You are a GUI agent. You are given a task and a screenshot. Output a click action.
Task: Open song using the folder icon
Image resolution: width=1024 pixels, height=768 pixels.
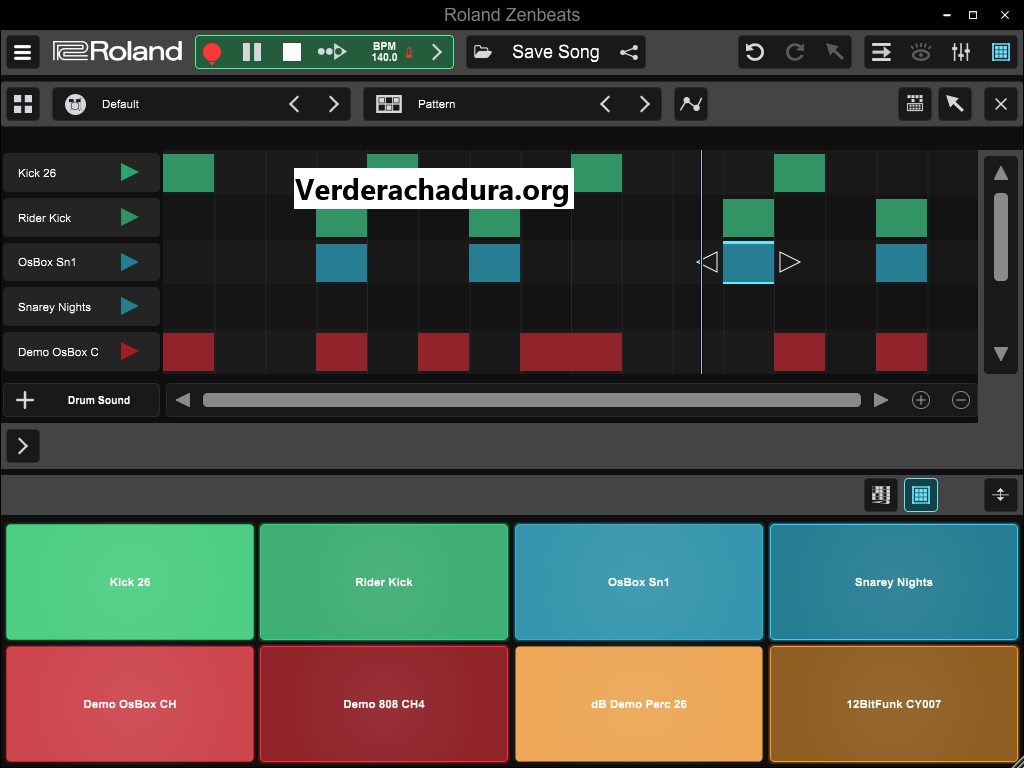(483, 52)
